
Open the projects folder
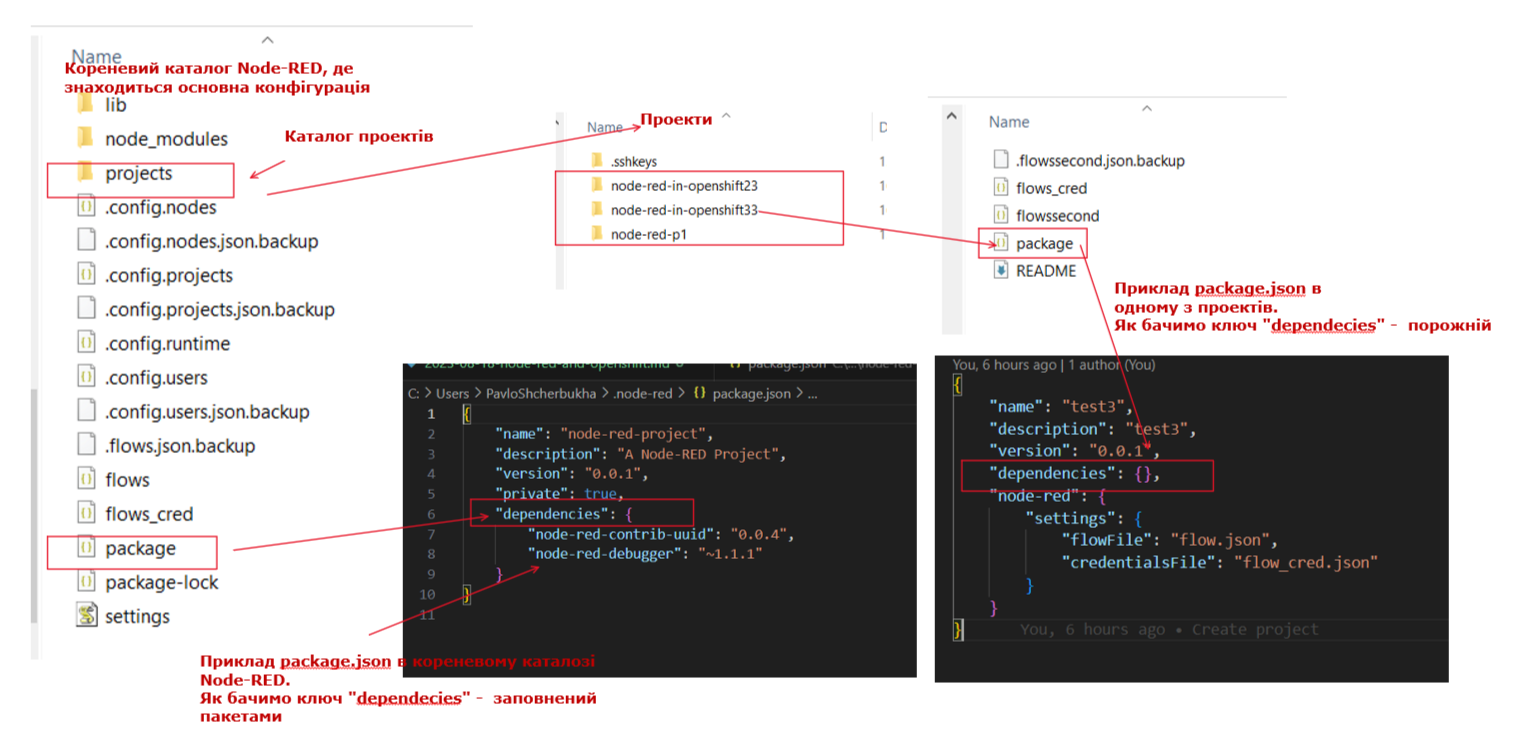click(138, 173)
